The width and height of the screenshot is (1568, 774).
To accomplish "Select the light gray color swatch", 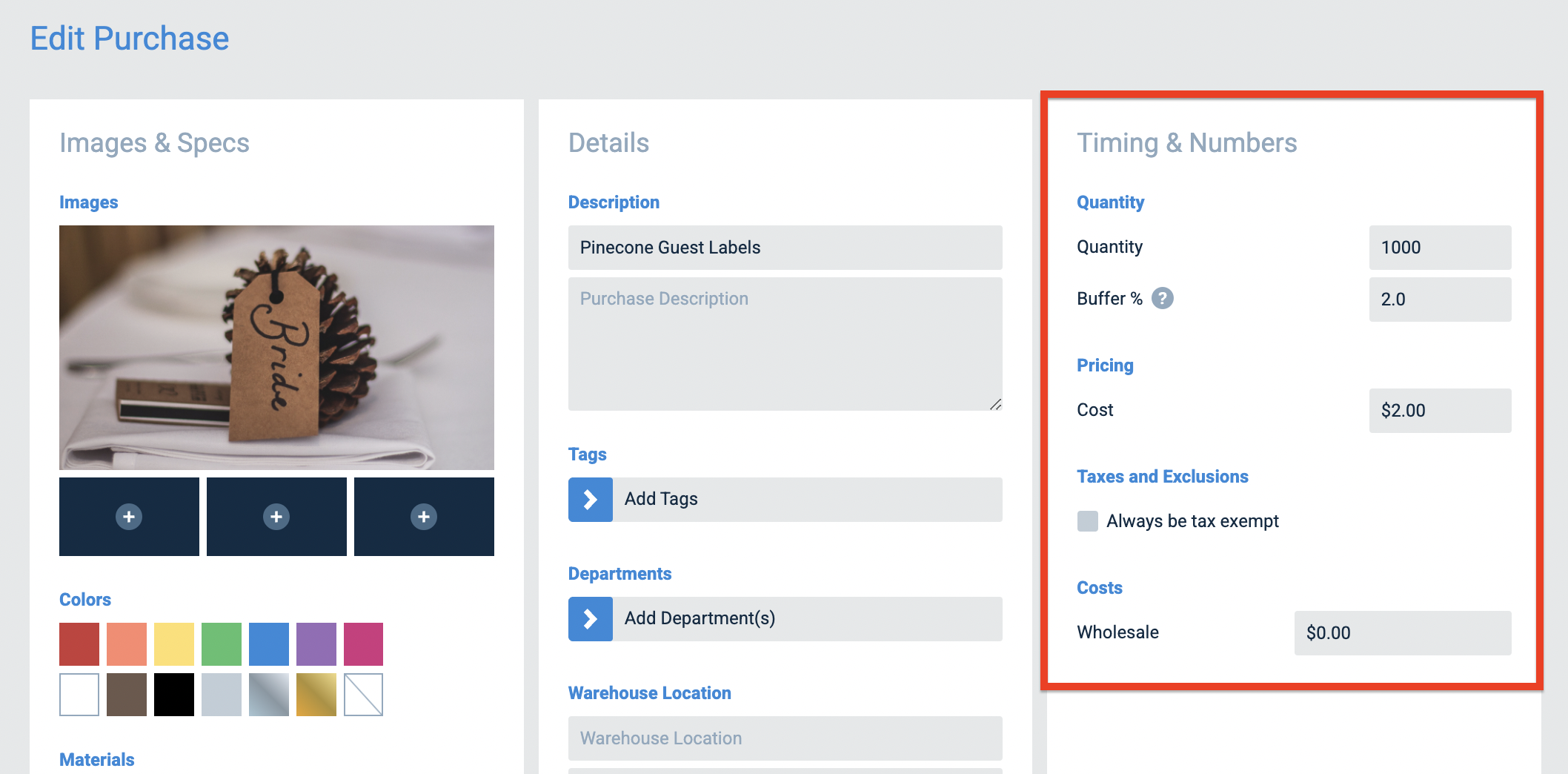I will [x=222, y=695].
